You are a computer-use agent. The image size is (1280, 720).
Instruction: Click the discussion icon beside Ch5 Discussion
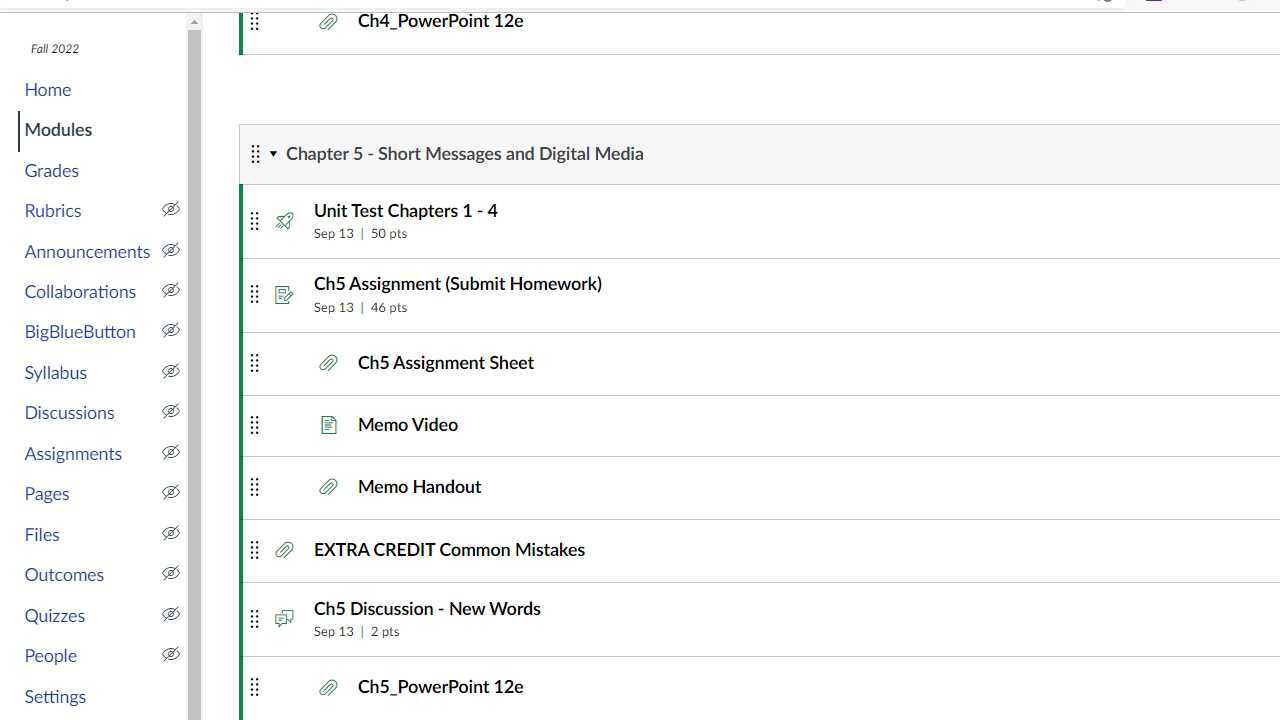(285, 619)
